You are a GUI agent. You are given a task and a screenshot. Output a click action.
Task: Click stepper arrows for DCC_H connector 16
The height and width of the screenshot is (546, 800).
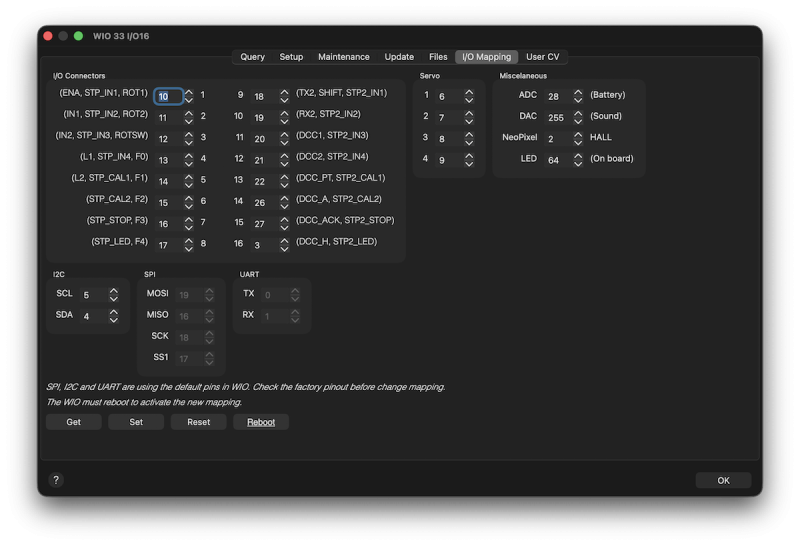click(x=285, y=244)
